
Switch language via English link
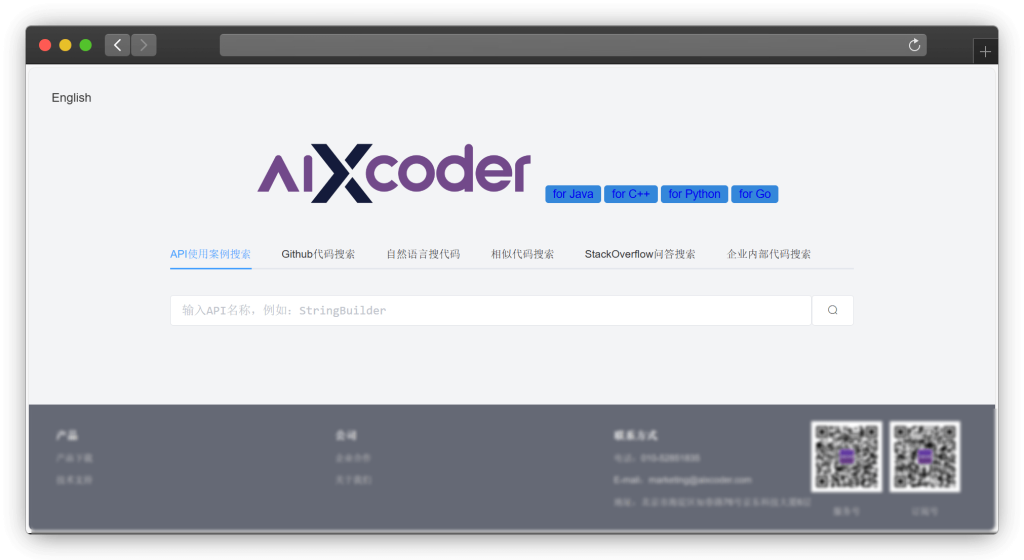[71, 98]
